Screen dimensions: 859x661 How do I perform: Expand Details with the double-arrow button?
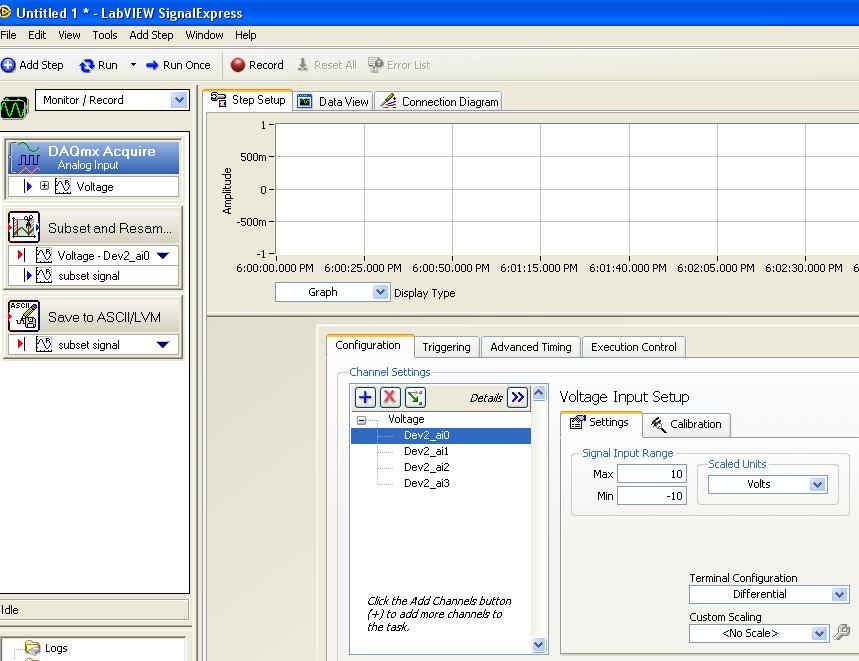[518, 397]
